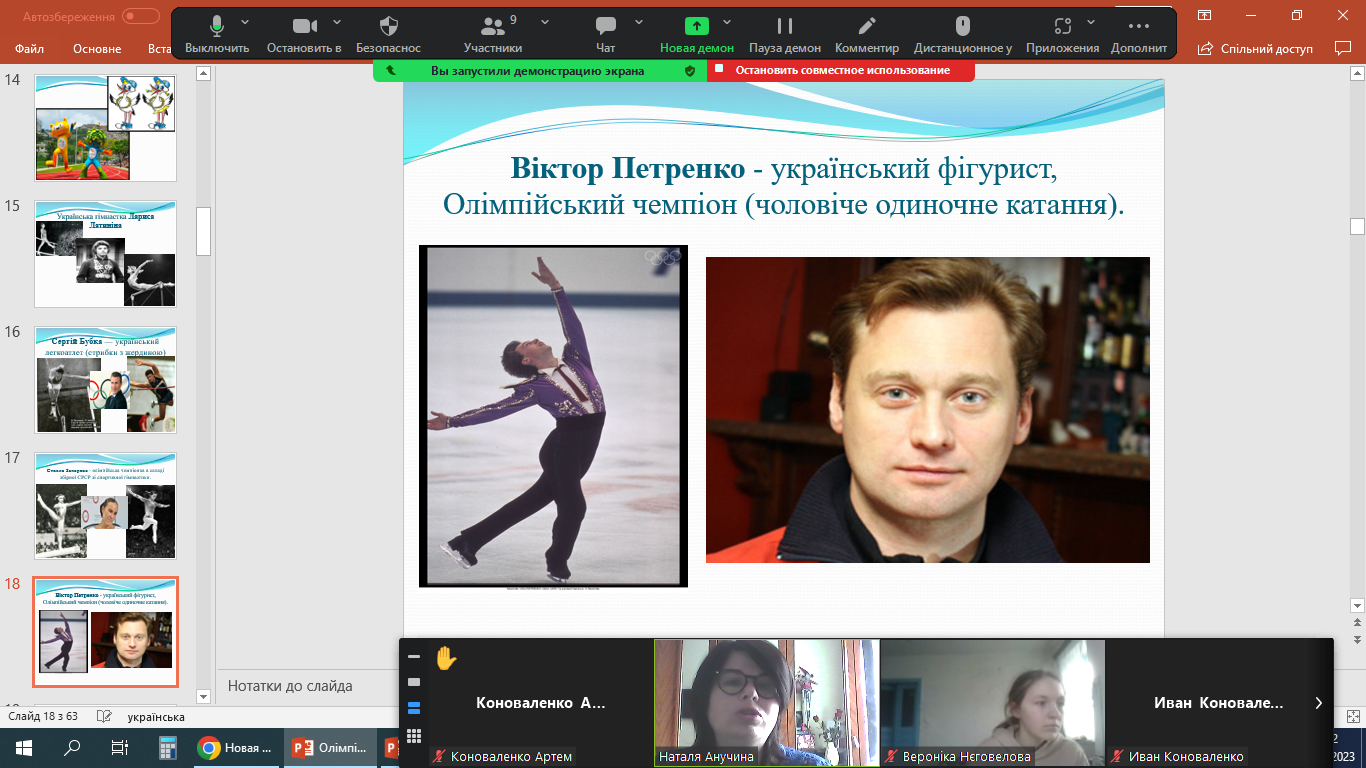Viewport: 1366px width, 768px height.
Task: Open Calculator from taskbar
Action: tap(167, 748)
